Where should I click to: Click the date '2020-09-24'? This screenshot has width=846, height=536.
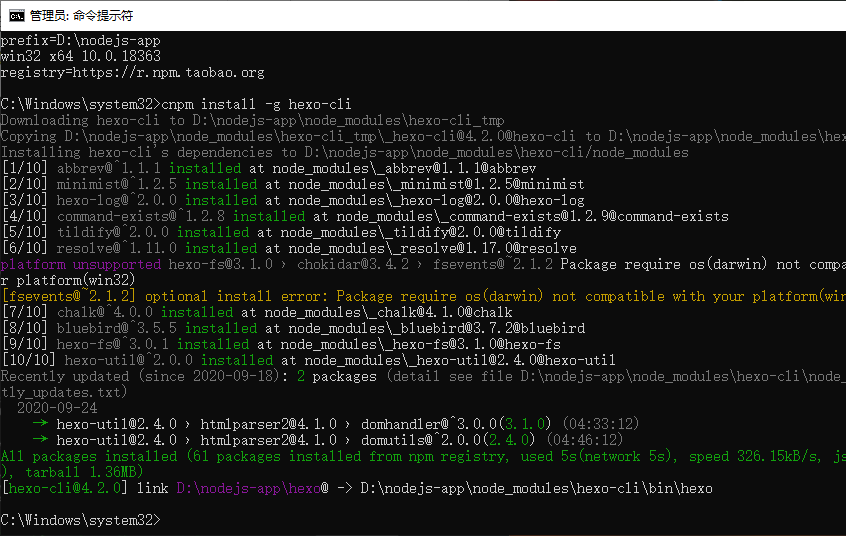coord(57,408)
